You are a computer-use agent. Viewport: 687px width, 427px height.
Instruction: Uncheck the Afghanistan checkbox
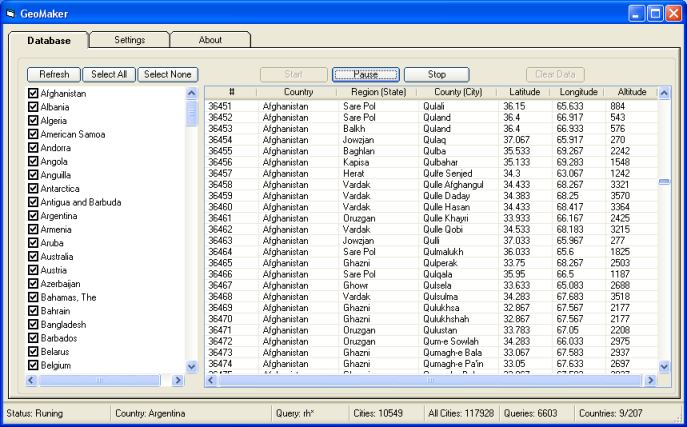point(33,94)
